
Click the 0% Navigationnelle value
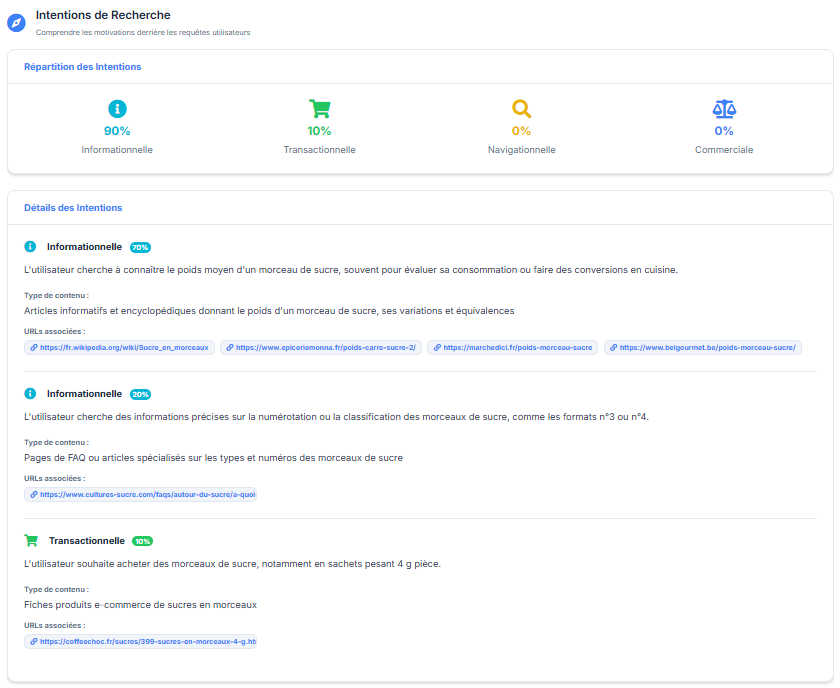click(x=521, y=131)
